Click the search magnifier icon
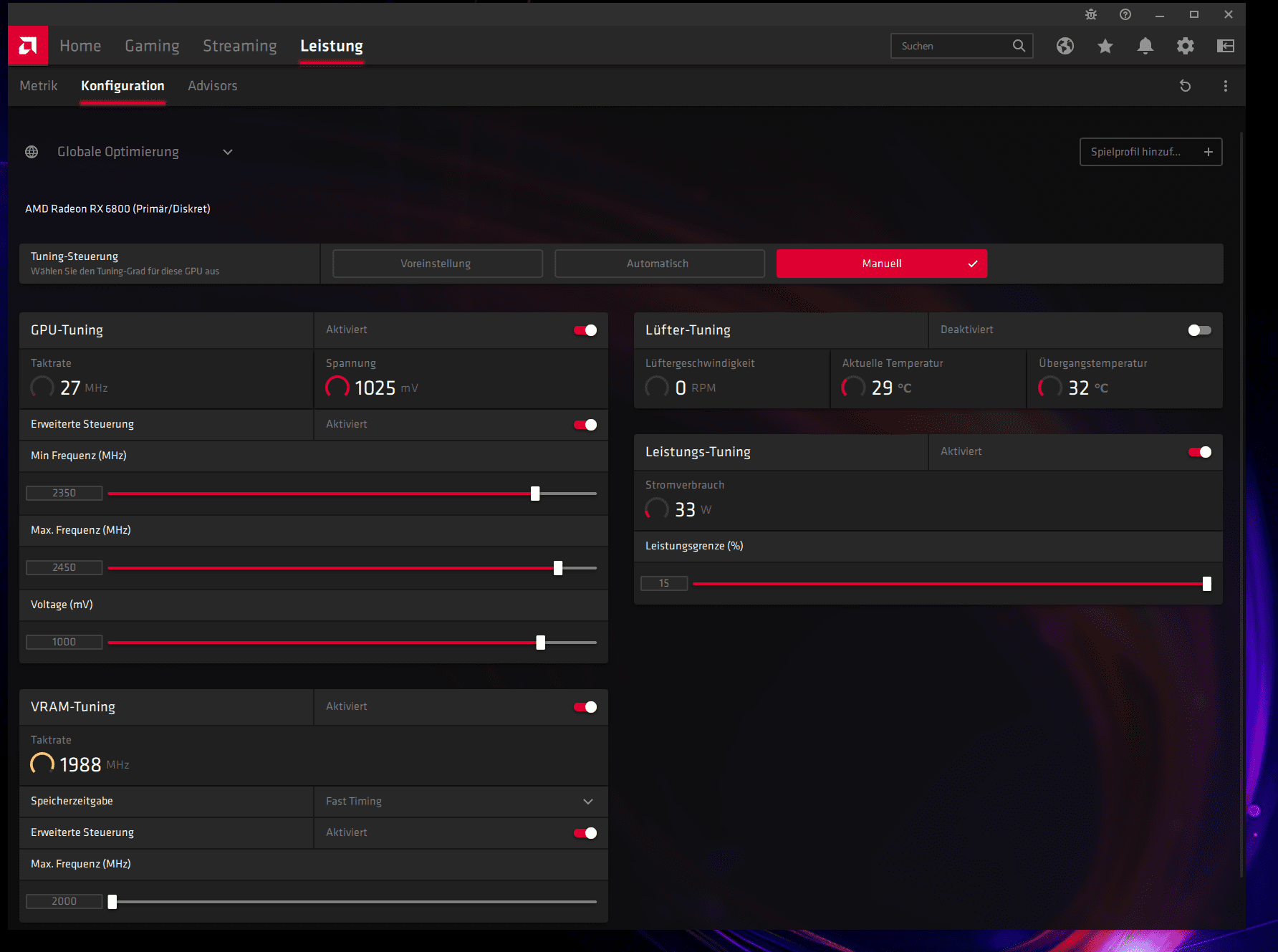Image resolution: width=1278 pixels, height=952 pixels. [x=1019, y=46]
